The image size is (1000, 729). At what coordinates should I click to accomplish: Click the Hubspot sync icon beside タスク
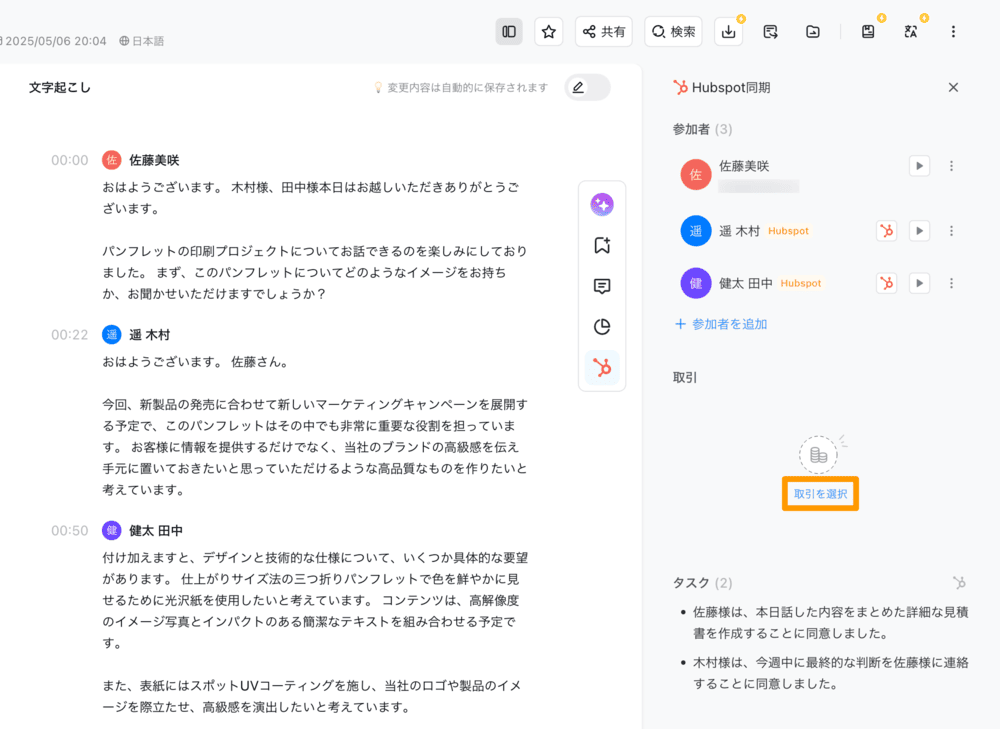959,582
